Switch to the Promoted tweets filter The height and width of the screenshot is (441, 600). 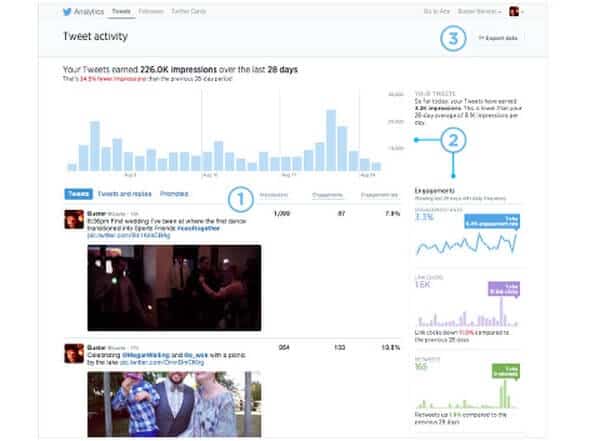(x=174, y=194)
